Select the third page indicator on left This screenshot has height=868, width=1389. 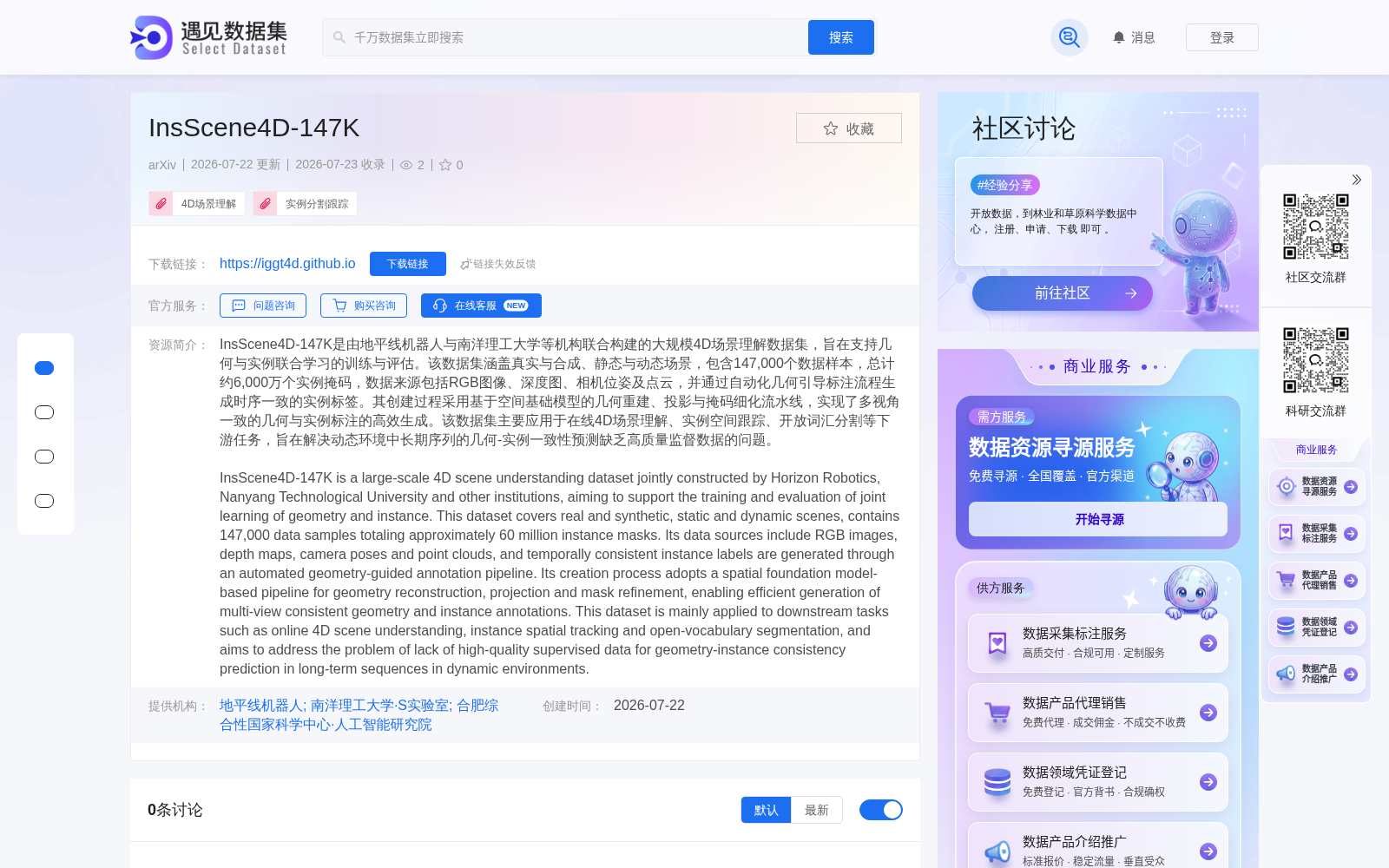44,457
